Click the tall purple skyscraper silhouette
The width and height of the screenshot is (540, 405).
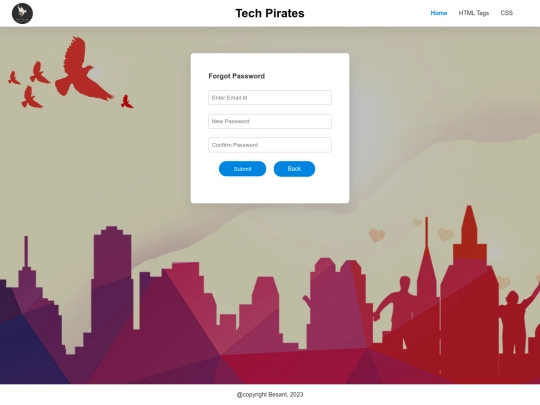[113, 276]
